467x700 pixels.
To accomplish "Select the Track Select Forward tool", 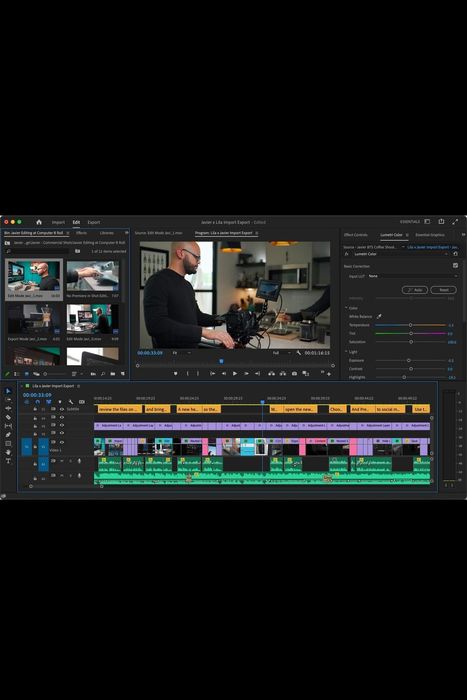I will click(x=8, y=400).
